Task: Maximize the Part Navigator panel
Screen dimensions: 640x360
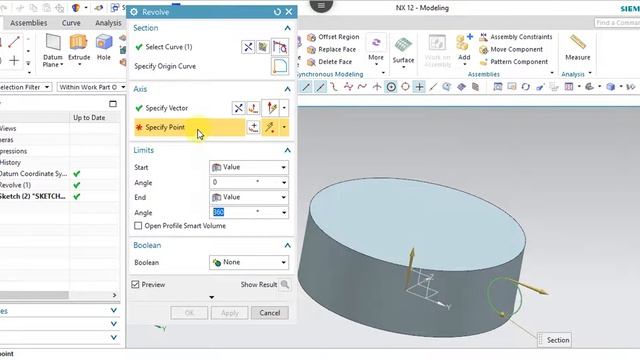Action: point(113,104)
